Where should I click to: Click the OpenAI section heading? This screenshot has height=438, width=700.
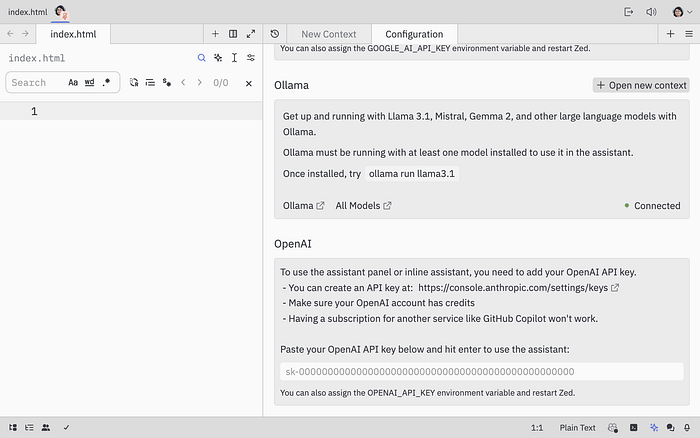click(x=293, y=244)
